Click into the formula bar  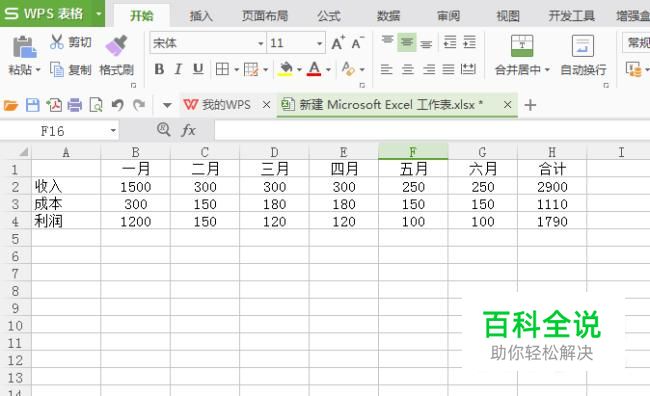(432, 131)
